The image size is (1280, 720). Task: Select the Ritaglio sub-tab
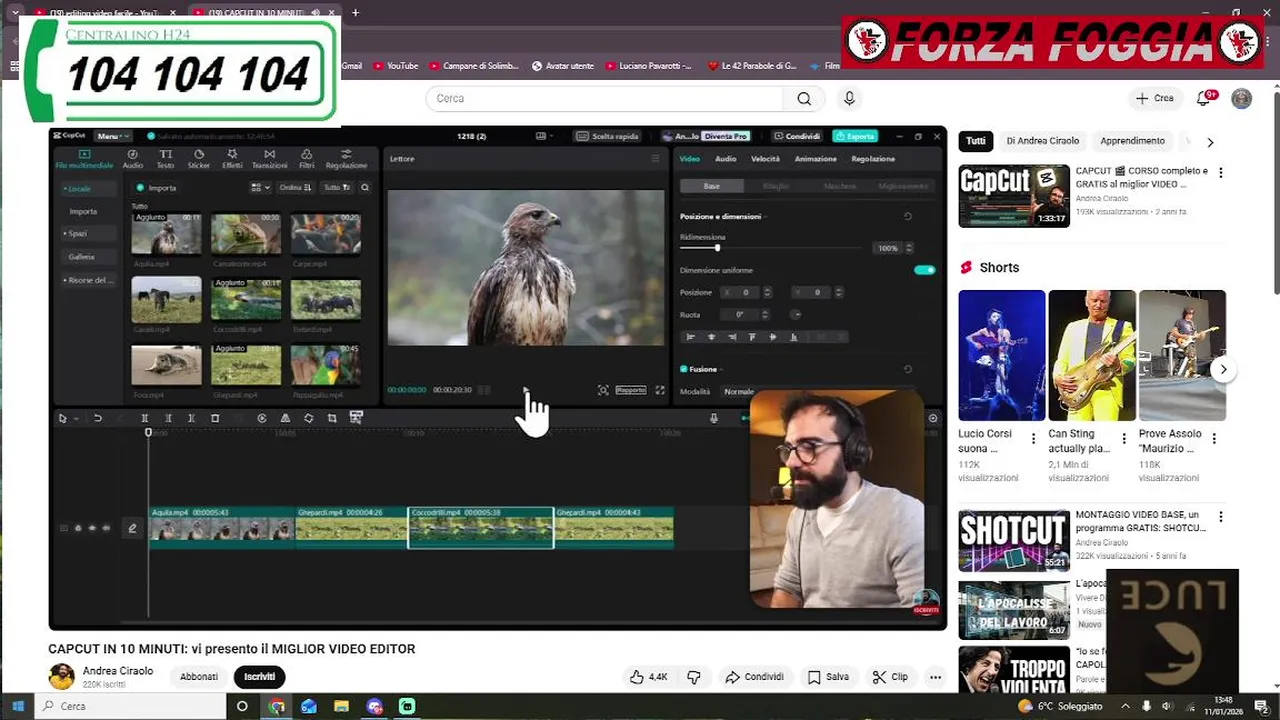click(776, 186)
